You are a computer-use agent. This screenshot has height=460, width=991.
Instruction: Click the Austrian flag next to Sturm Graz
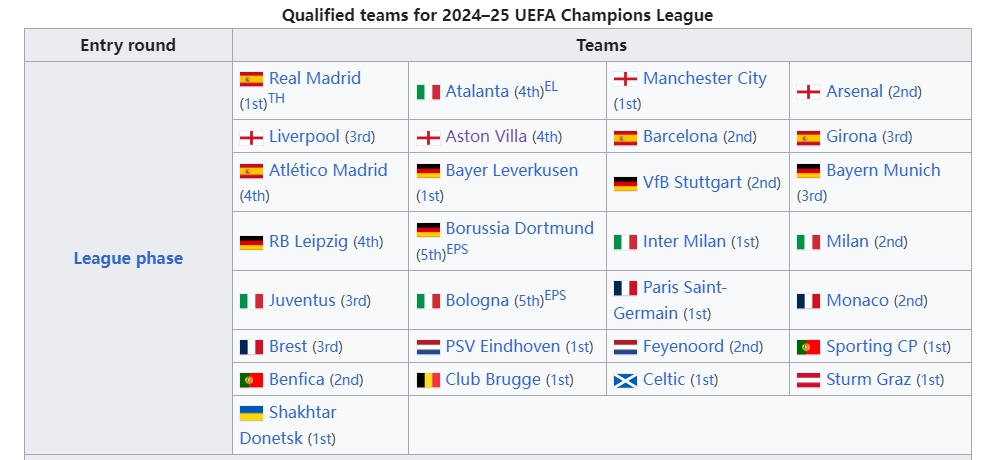pyautogui.click(x=808, y=380)
